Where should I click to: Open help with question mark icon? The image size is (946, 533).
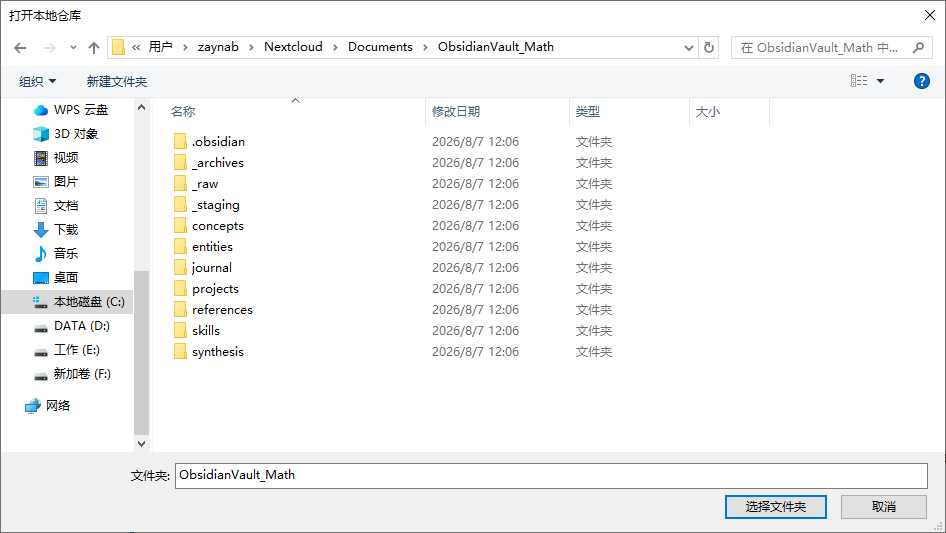921,81
